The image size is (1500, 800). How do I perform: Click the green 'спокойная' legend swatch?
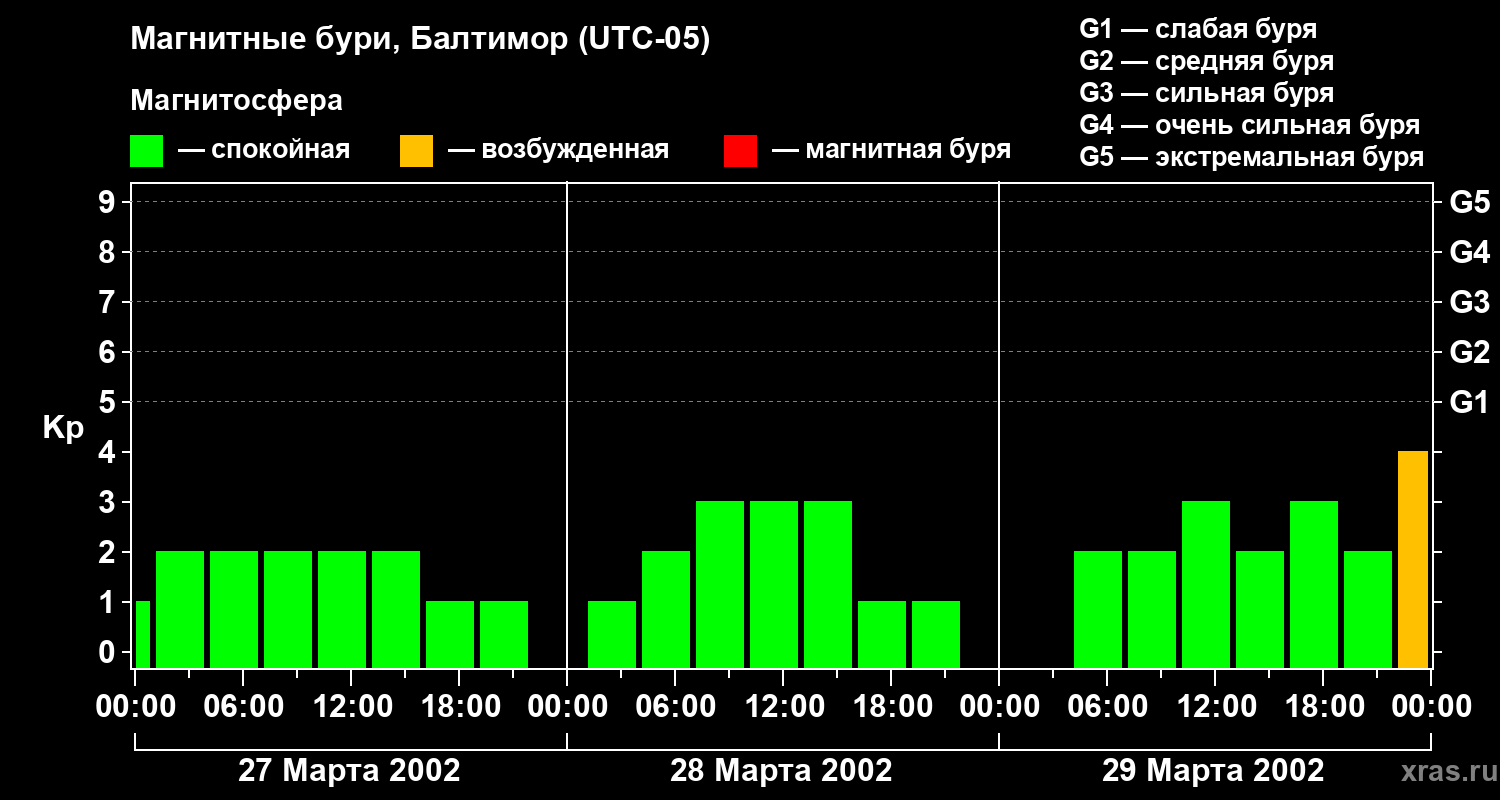[x=146, y=151]
